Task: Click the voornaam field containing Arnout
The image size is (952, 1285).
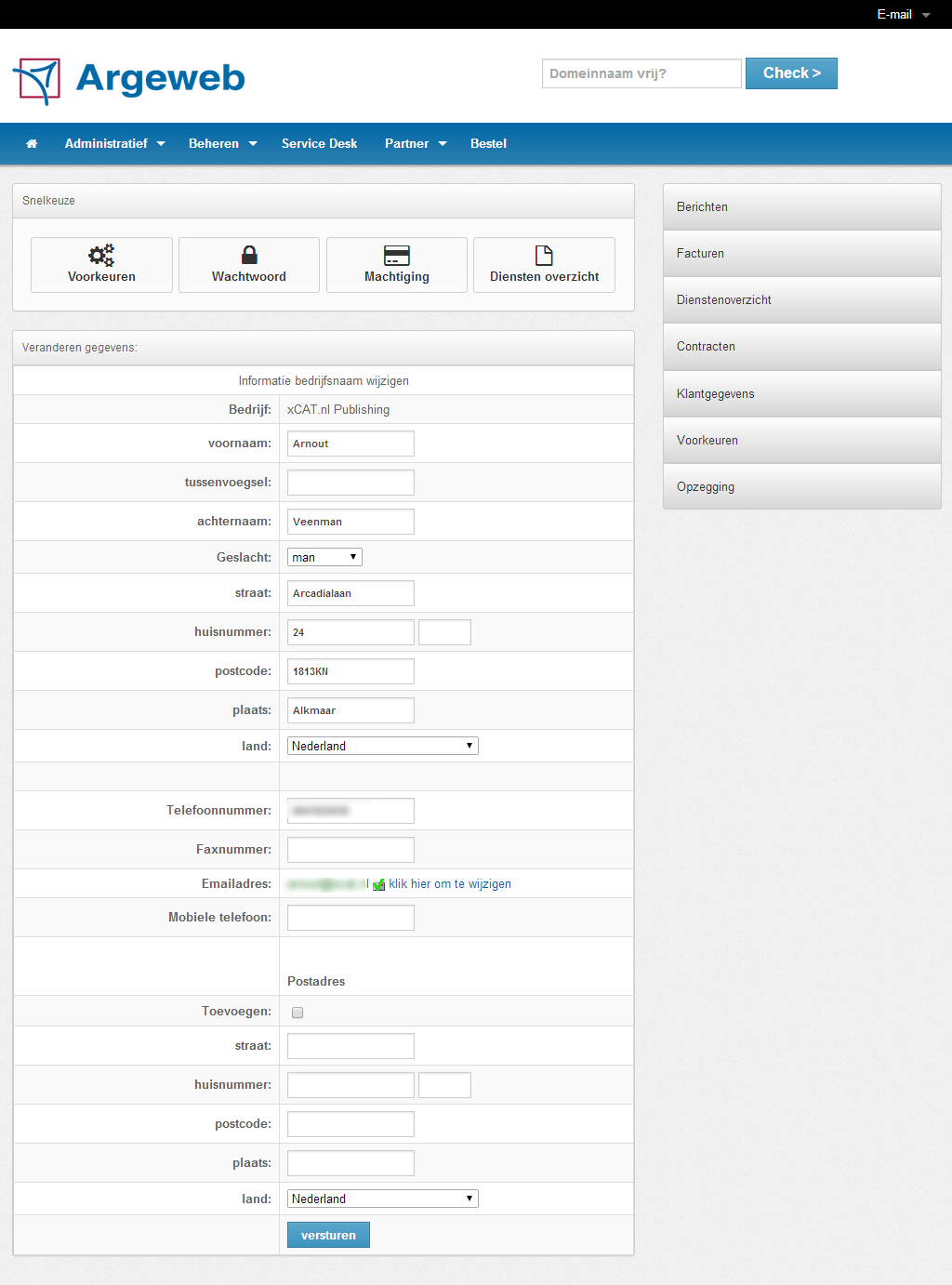Action: click(x=350, y=444)
